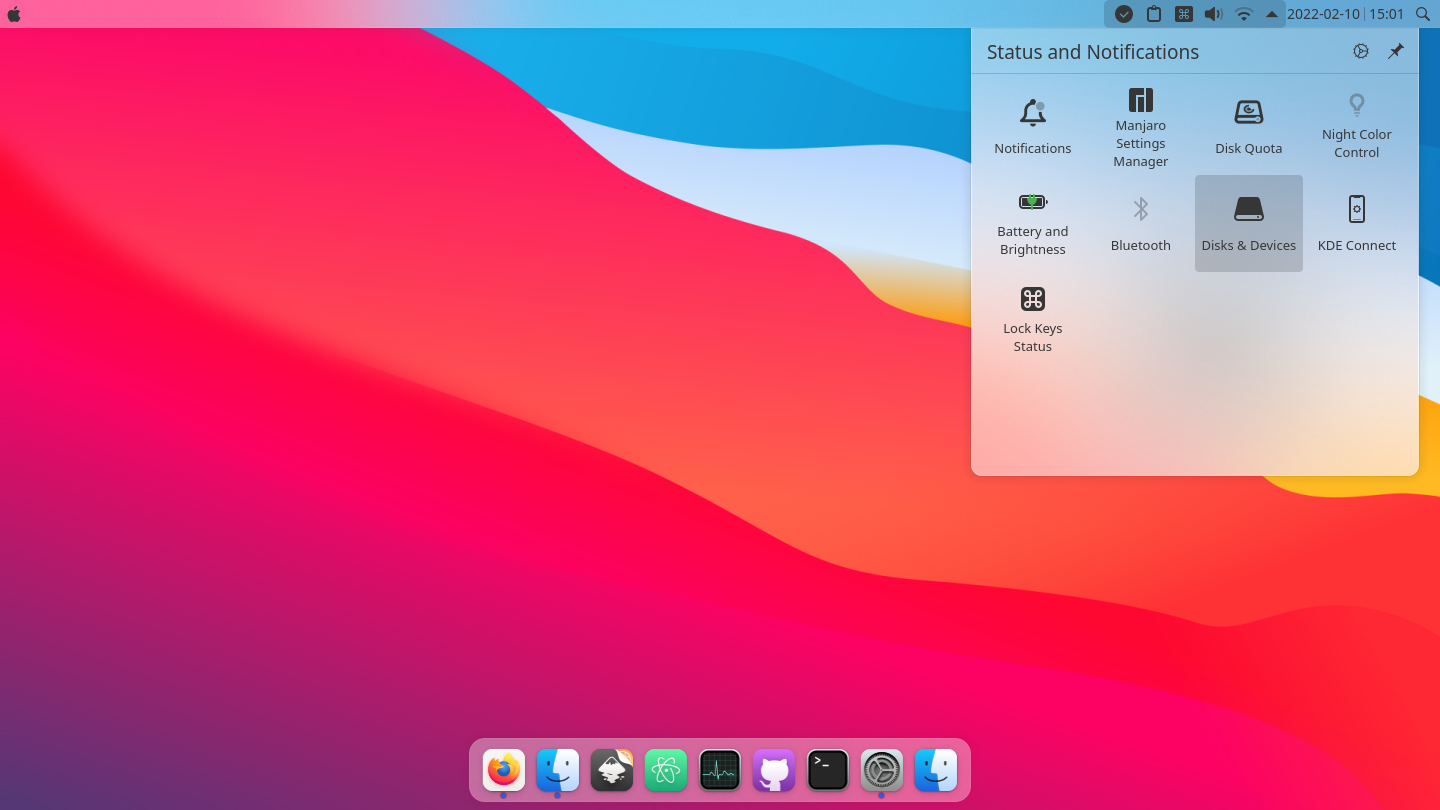Open Lock Keys Status entry
This screenshot has height=810, width=1440.
click(1033, 320)
